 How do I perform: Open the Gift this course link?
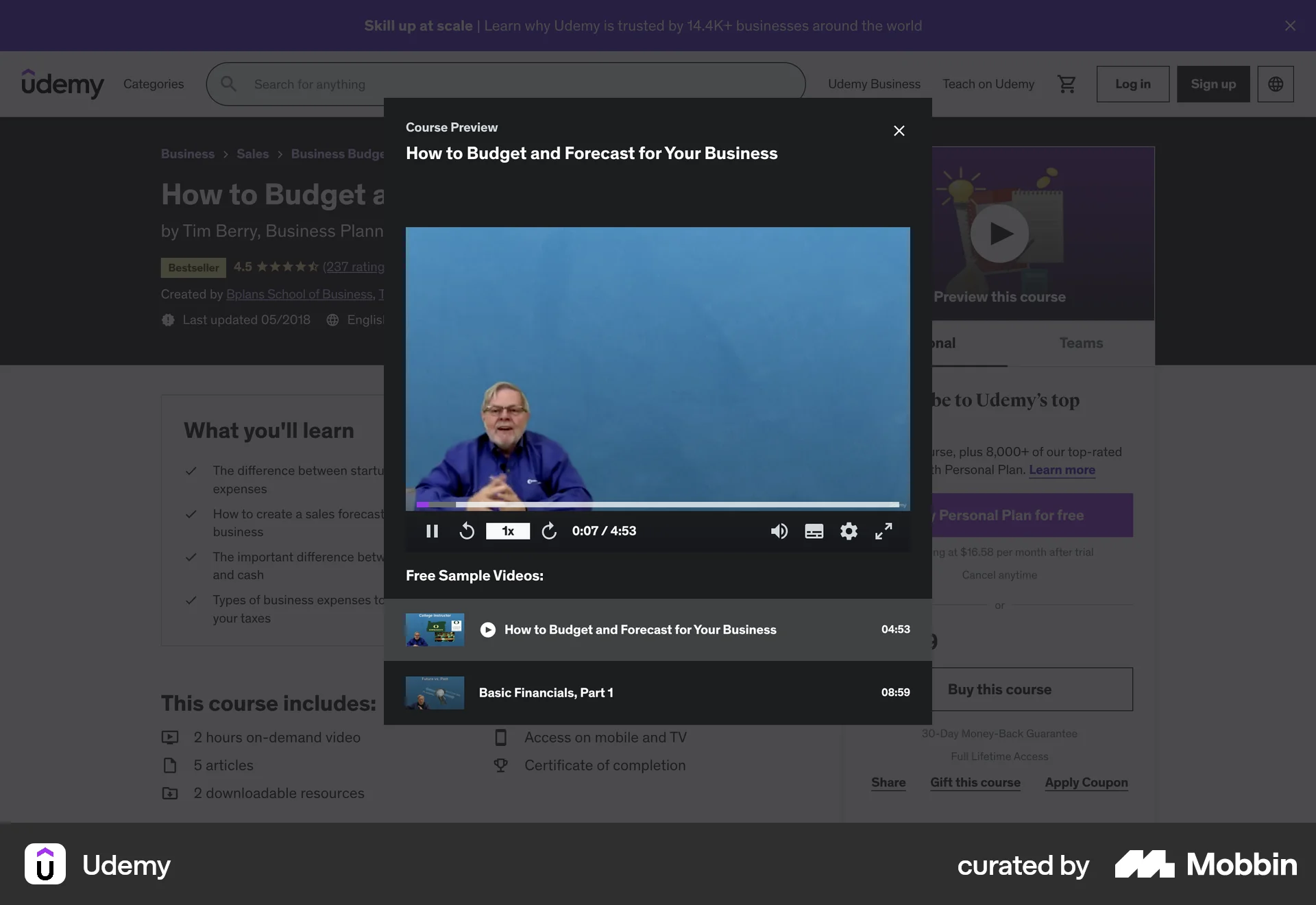coord(975,782)
